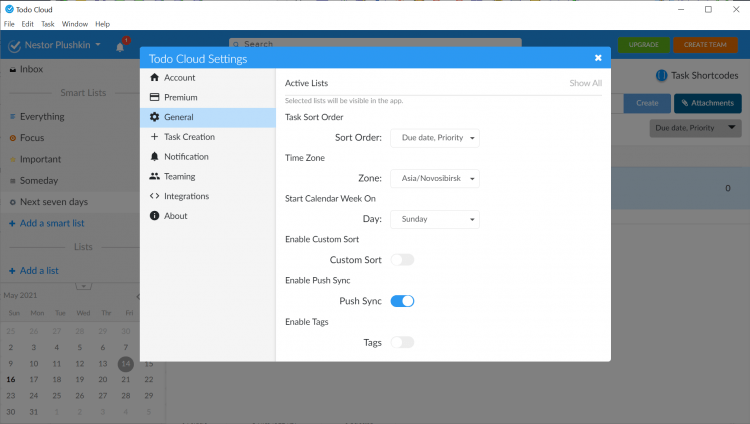Viewport: 750px width, 424px height.
Task: Click the Account home icon
Action: (x=154, y=78)
